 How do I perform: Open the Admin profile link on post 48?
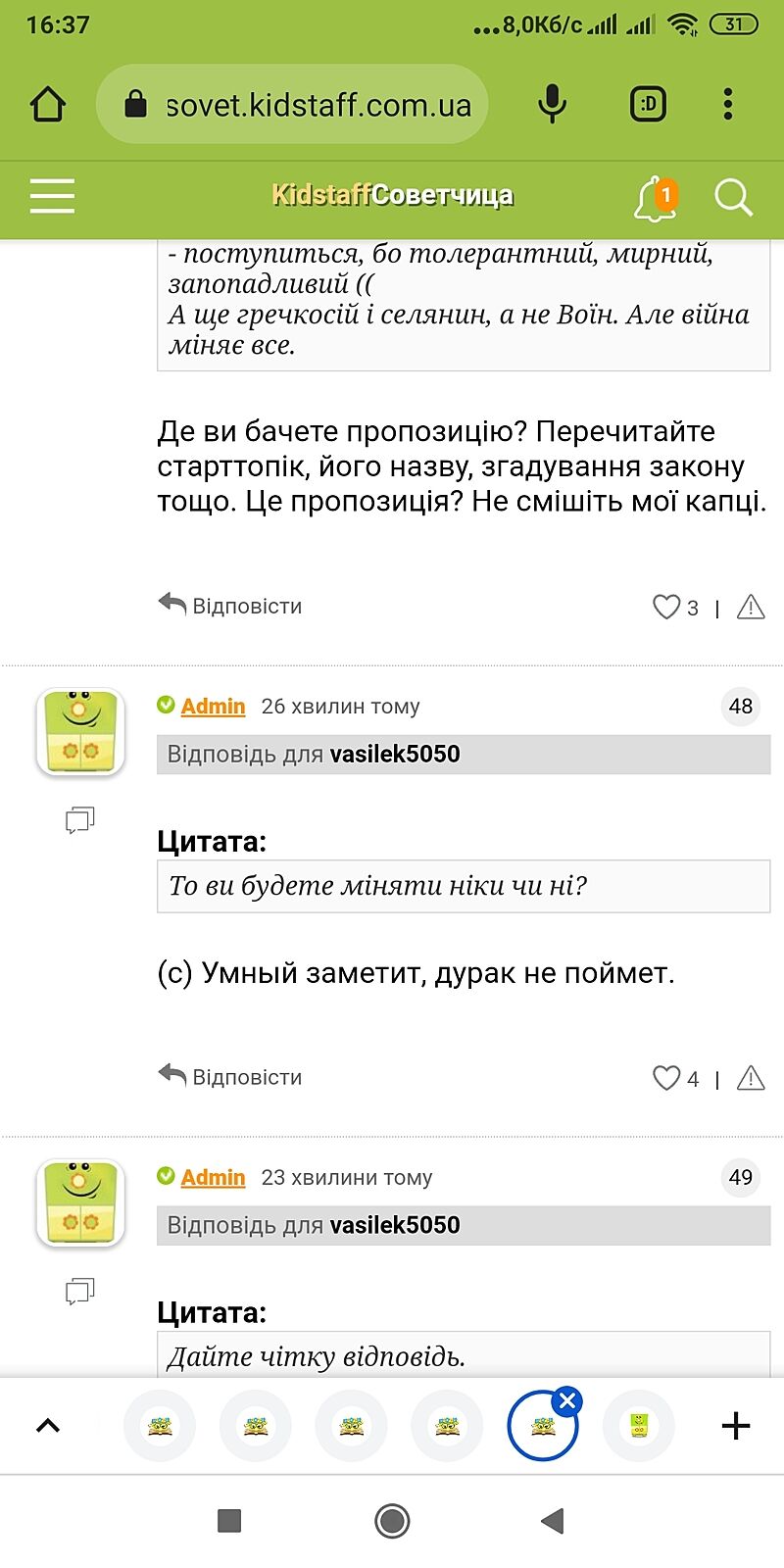[213, 707]
